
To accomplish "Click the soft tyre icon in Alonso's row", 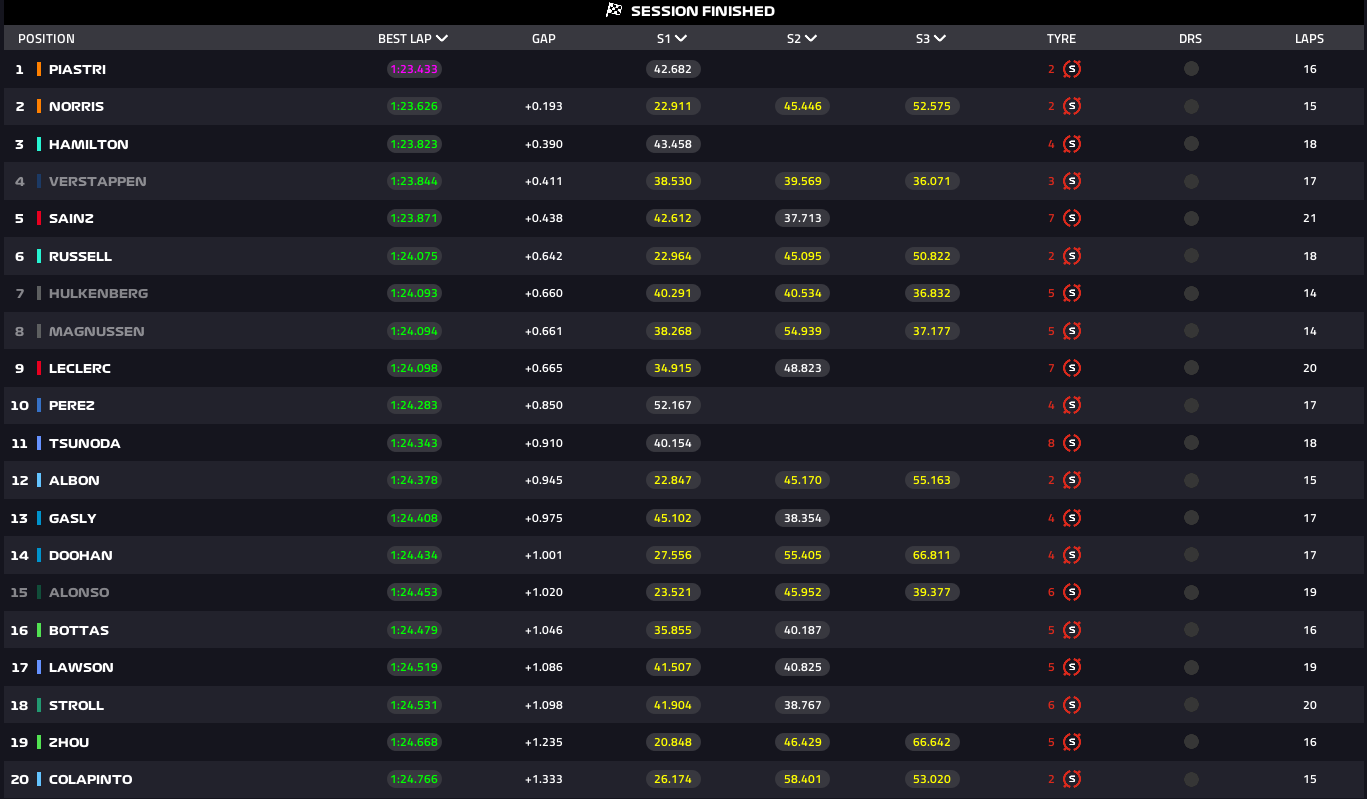I will 1072,592.
